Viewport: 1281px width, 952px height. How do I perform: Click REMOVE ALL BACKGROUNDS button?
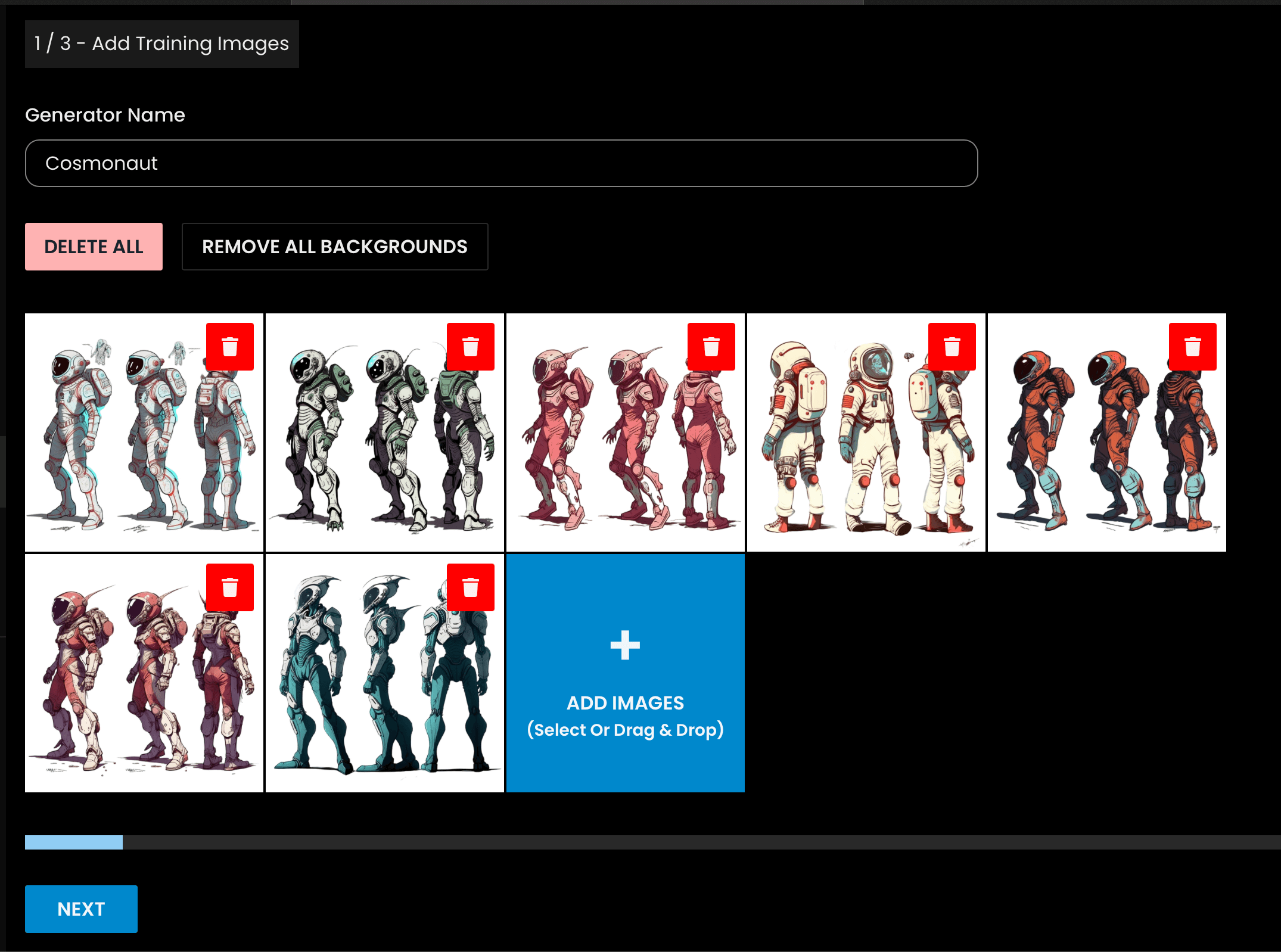(335, 247)
